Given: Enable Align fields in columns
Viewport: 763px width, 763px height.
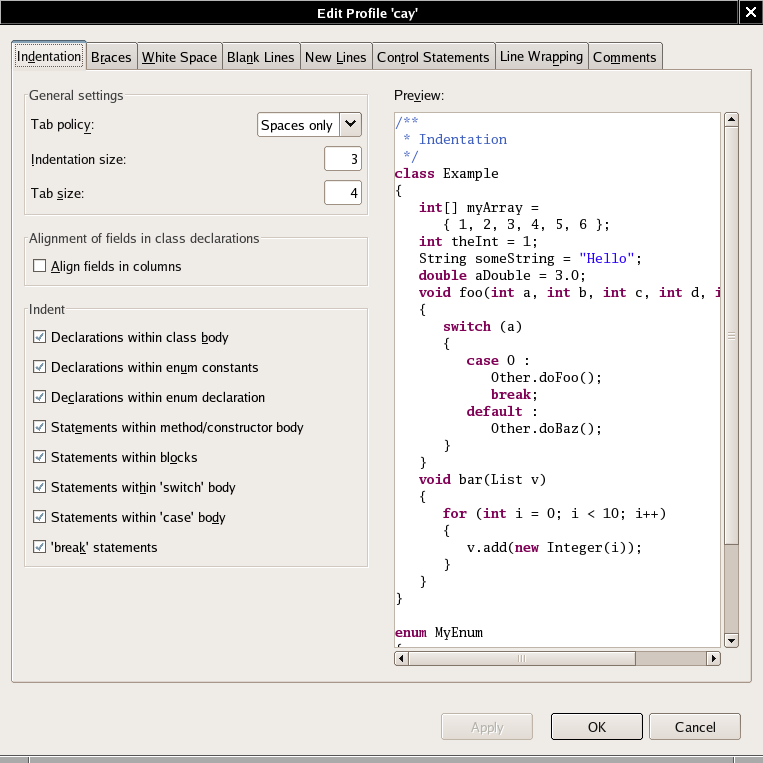Looking at the screenshot, I should pos(40,266).
